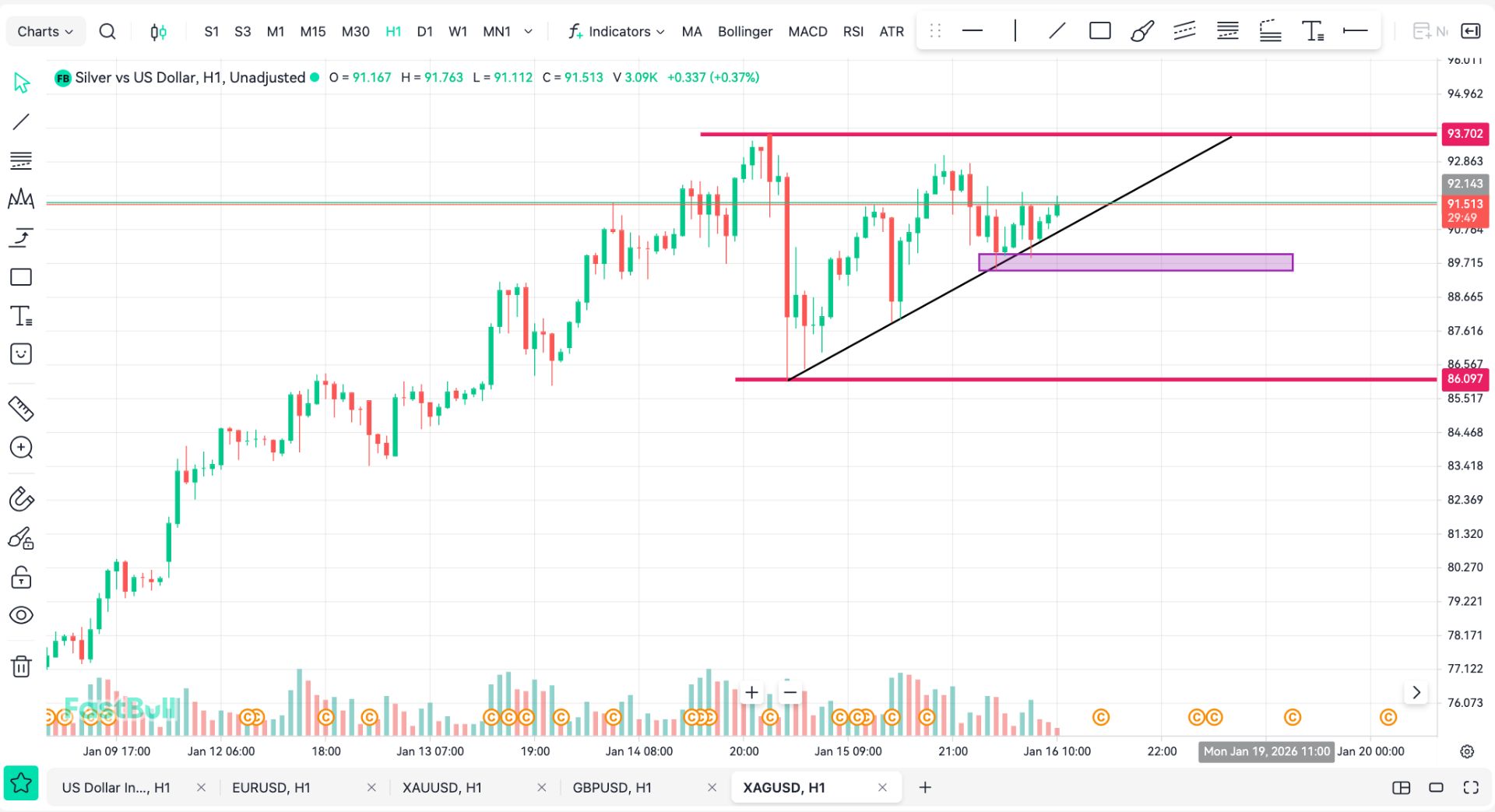The image size is (1495, 812).
Task: Toggle drawings visibility eye icon
Action: point(21,615)
